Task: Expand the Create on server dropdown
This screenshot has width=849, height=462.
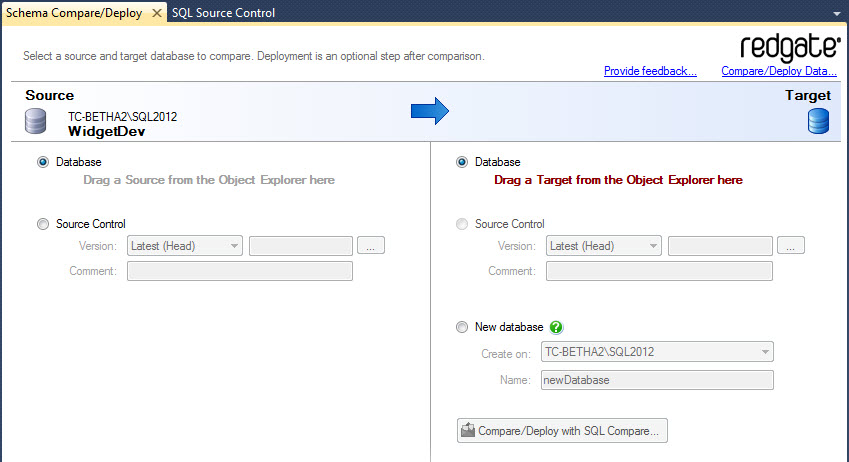Action: pos(657,352)
